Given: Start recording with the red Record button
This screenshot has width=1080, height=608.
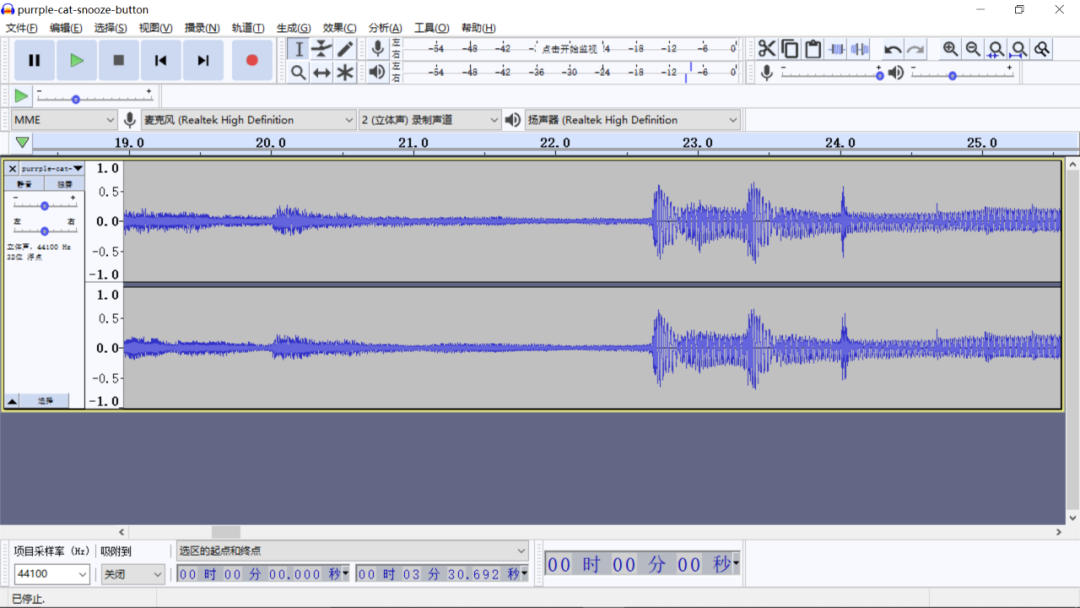Looking at the screenshot, I should (252, 61).
